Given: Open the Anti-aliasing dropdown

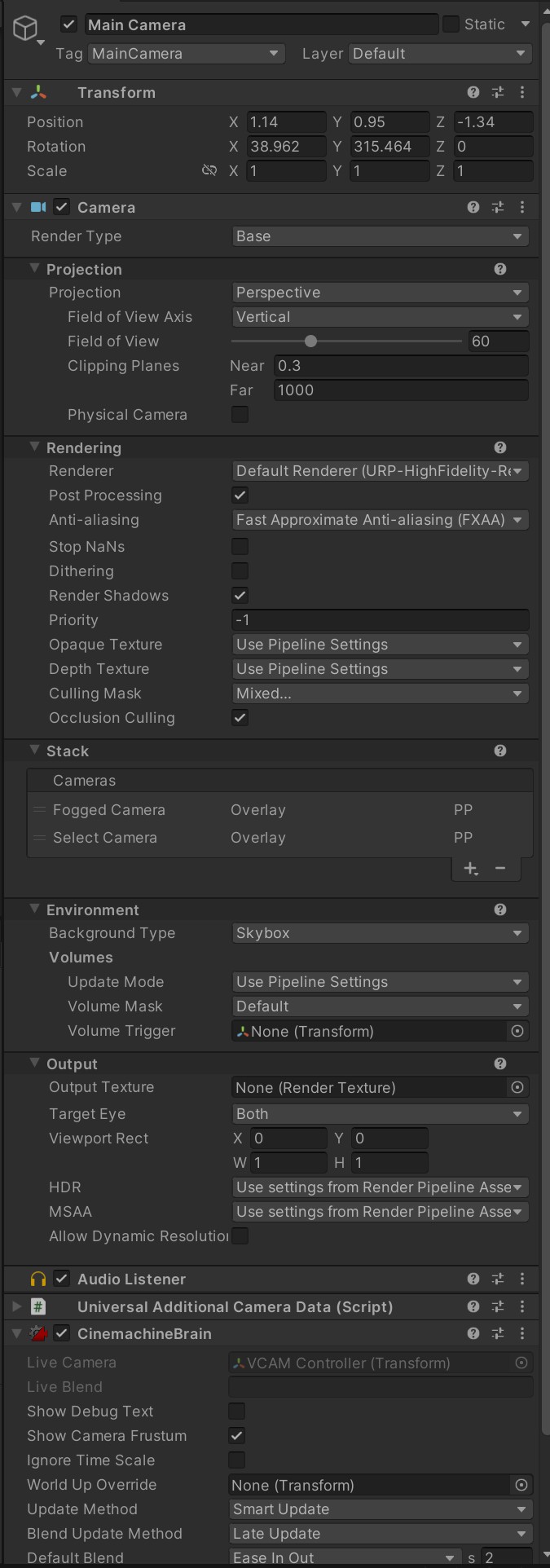Looking at the screenshot, I should point(380,520).
